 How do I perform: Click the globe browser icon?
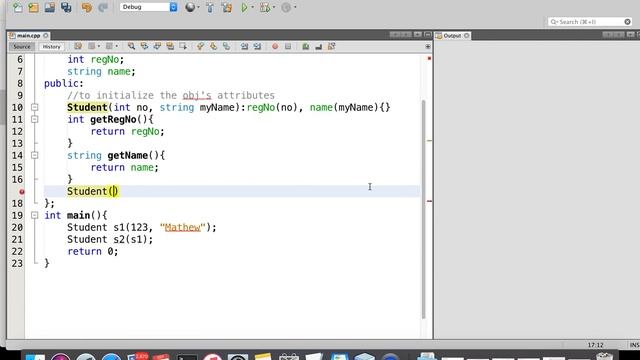point(190,7)
